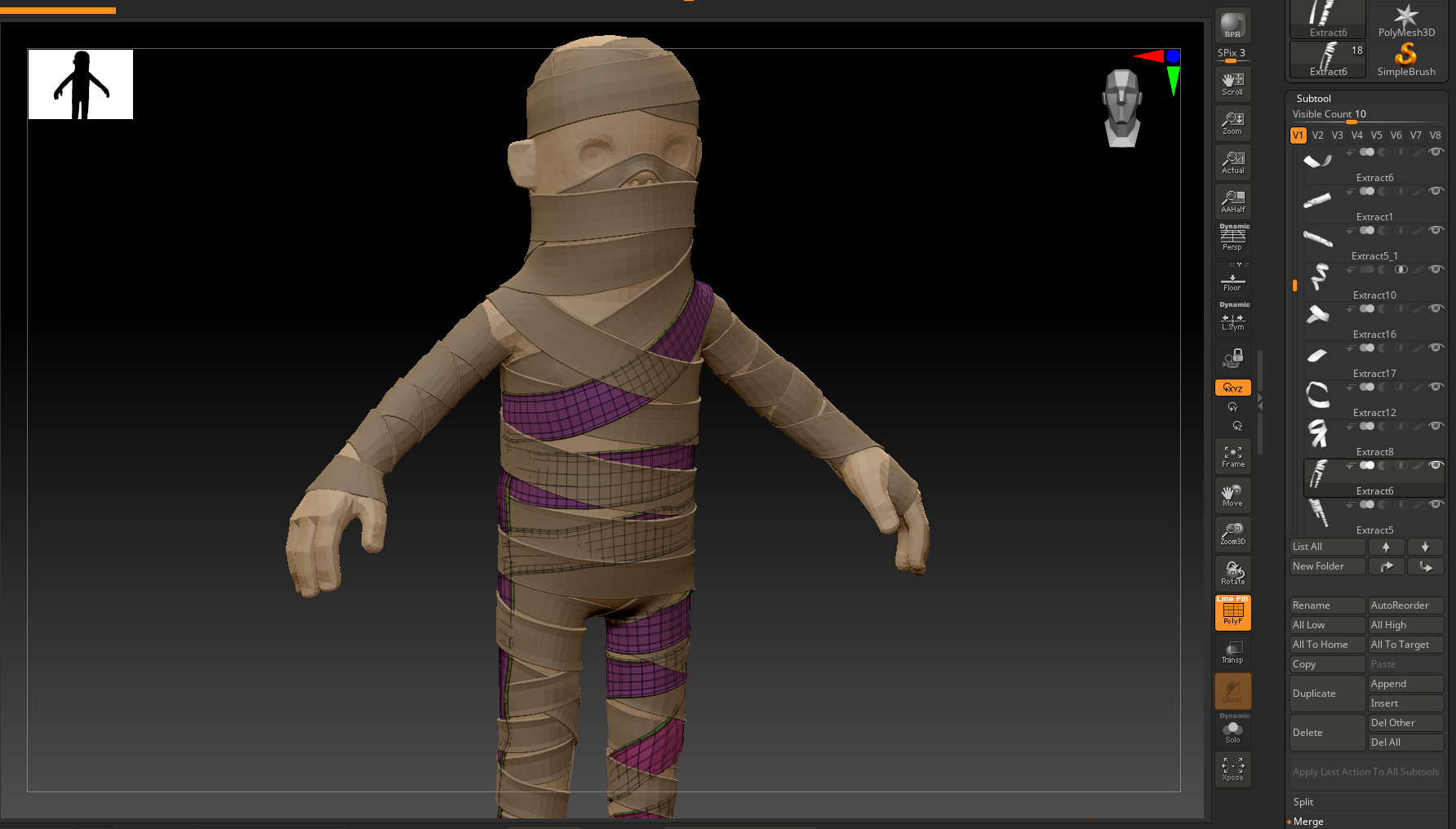Select the Rotate view tool

pos(1232,573)
